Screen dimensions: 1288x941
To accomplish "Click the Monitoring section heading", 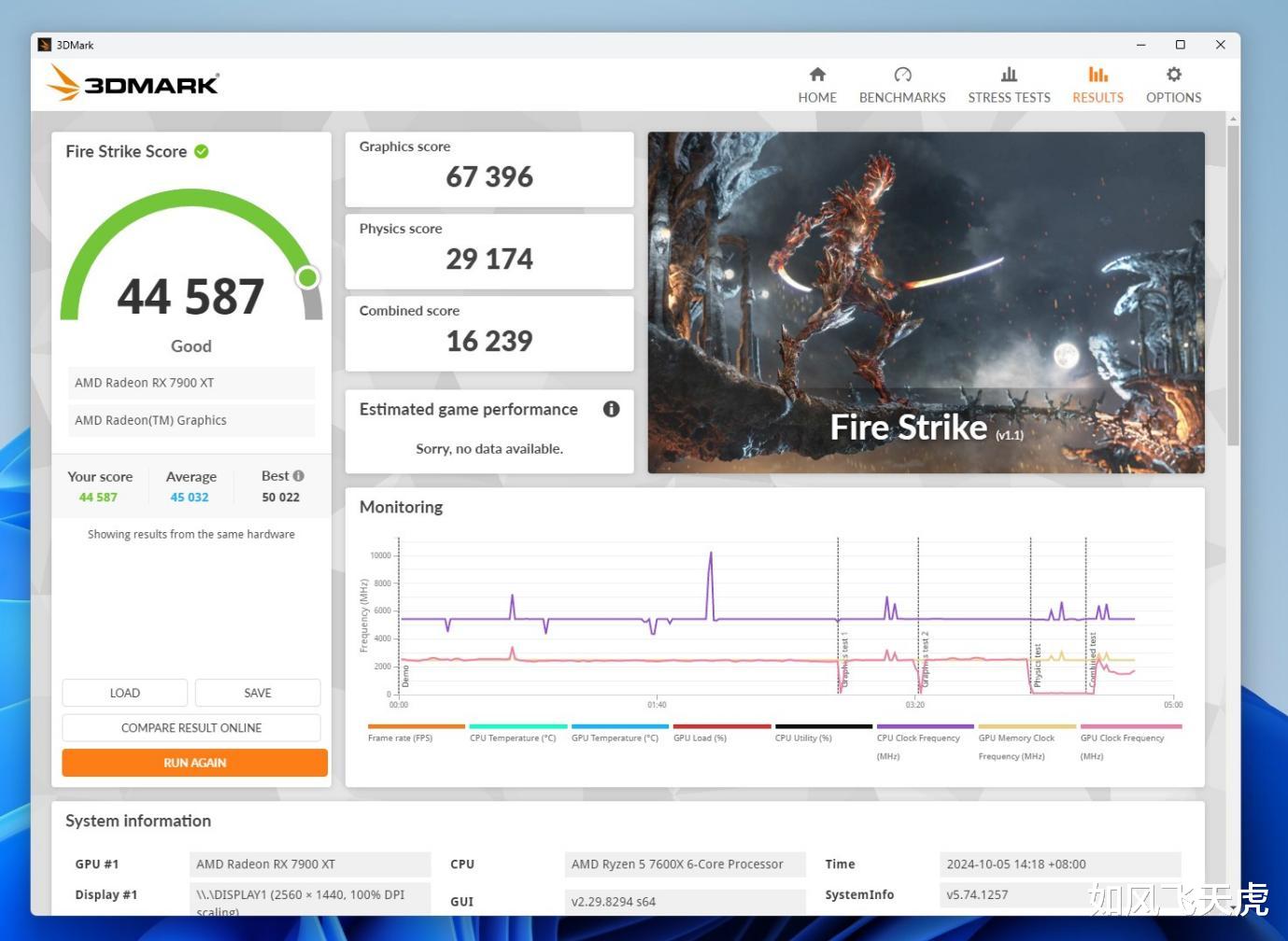I will [x=402, y=507].
